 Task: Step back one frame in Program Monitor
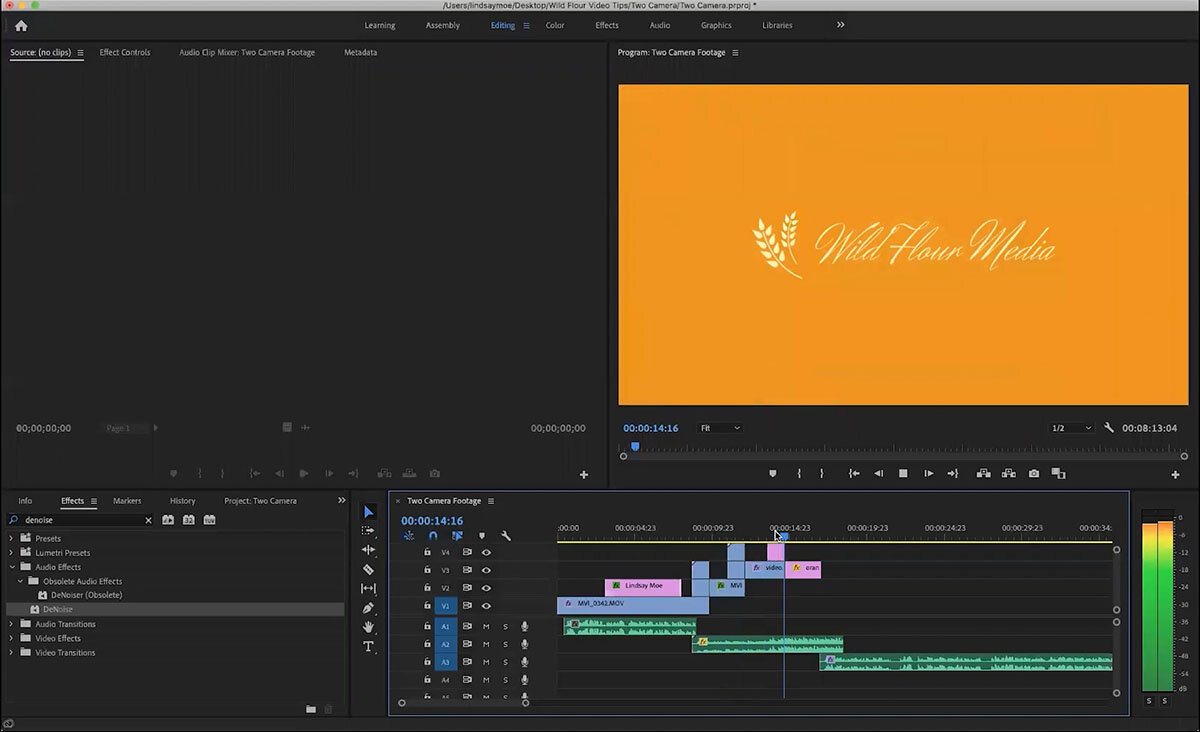(x=879, y=474)
